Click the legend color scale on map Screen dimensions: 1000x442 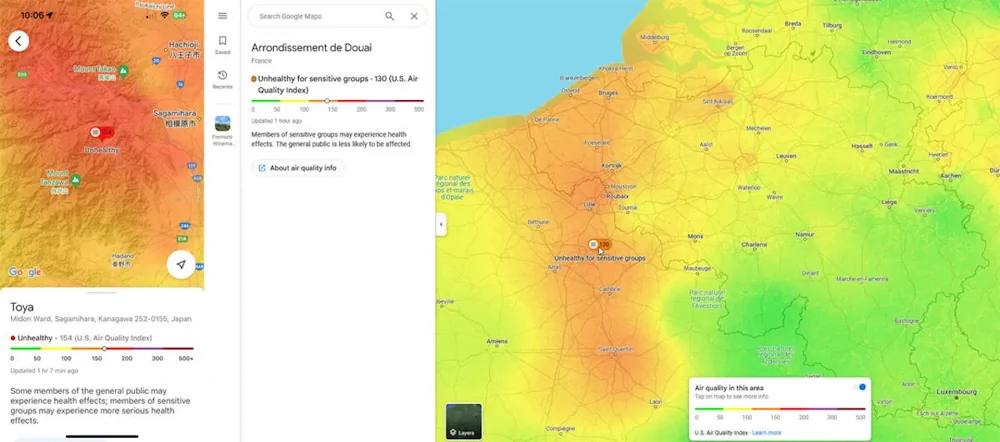[x=779, y=409]
